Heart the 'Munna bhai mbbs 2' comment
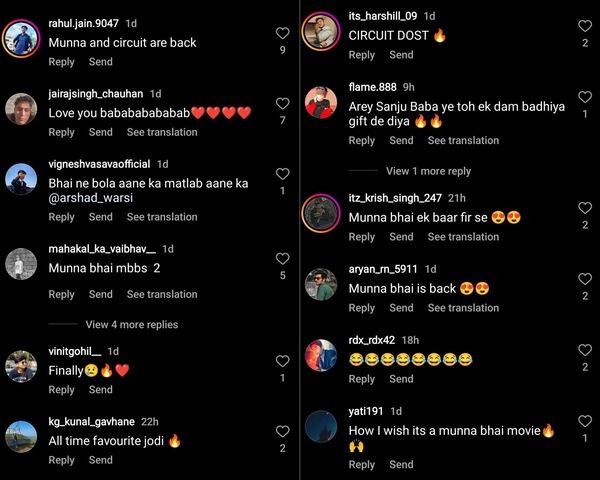This screenshot has width=600, height=480. coord(282,259)
